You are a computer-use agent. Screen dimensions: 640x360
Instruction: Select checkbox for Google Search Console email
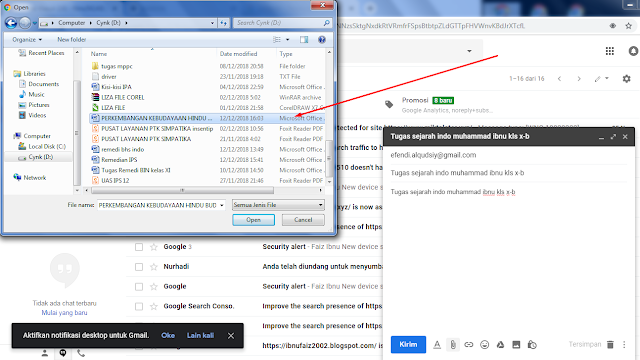139,306
